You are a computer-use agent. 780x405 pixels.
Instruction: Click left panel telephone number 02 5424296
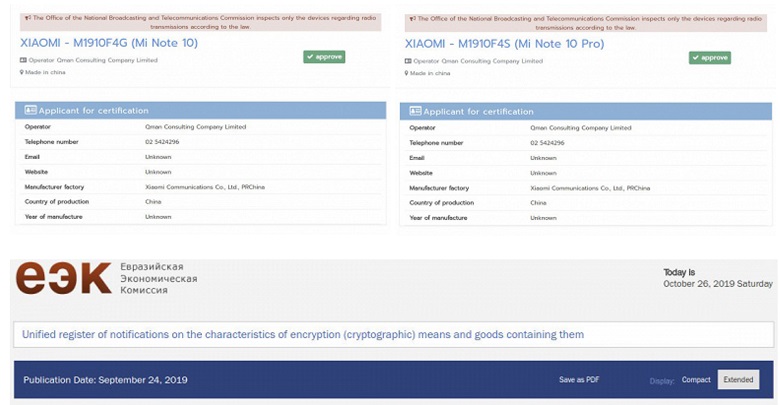pos(162,142)
